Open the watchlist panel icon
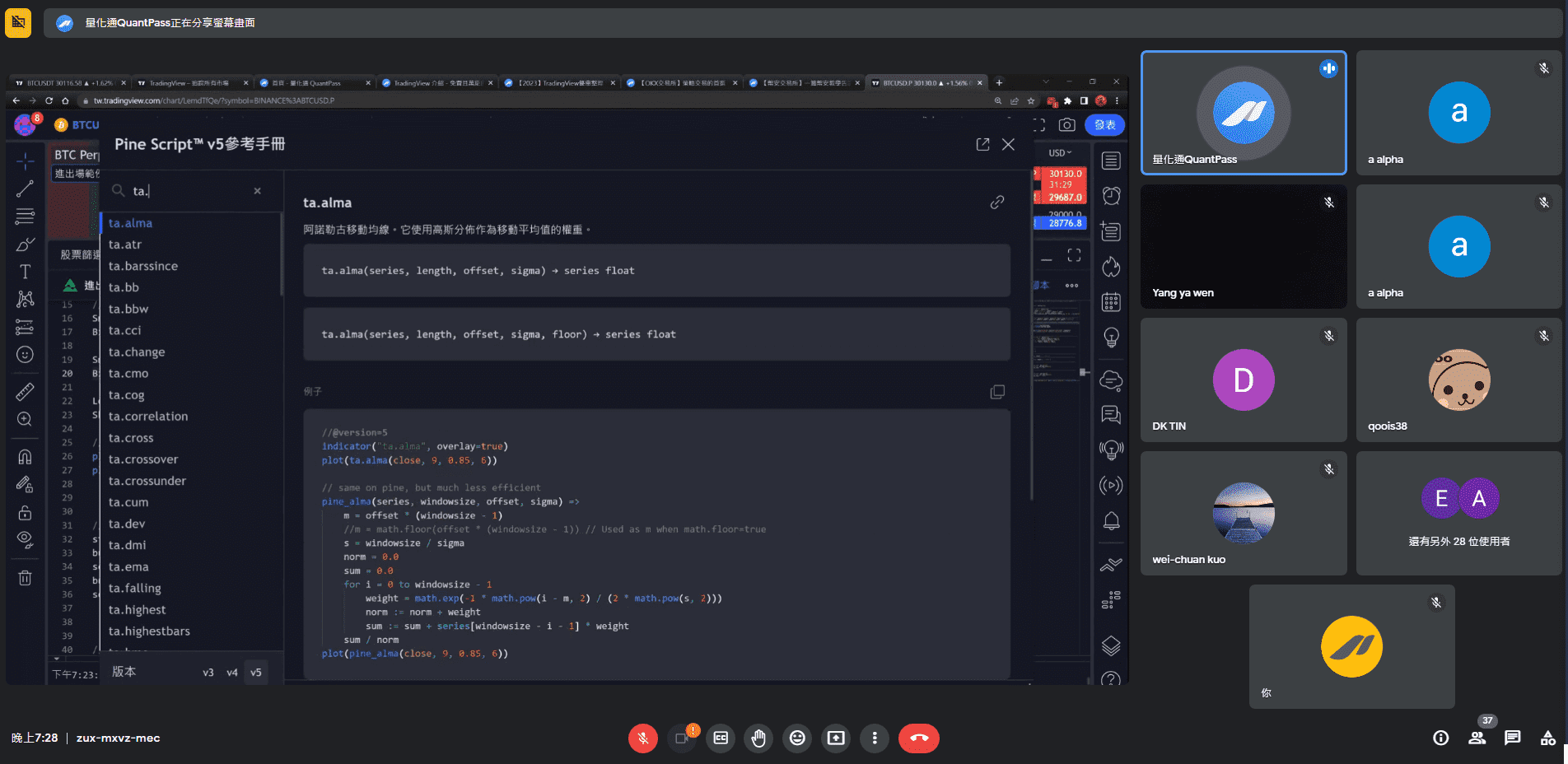The image size is (1568, 764). pos(1111,161)
